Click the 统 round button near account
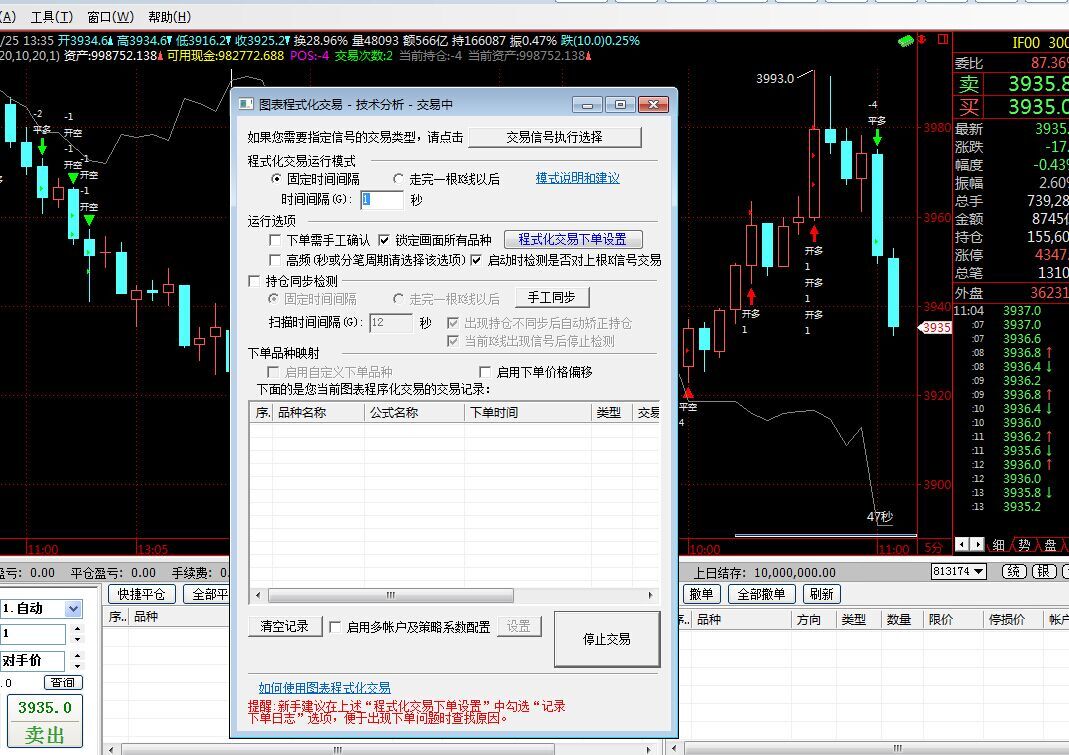The width and height of the screenshot is (1069, 755). 1014,571
